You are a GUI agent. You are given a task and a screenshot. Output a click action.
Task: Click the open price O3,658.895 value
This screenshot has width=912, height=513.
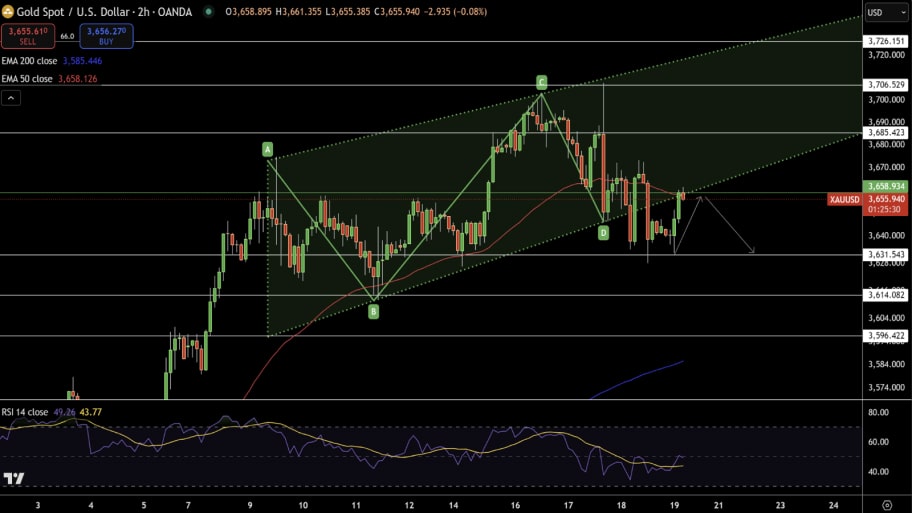point(249,12)
